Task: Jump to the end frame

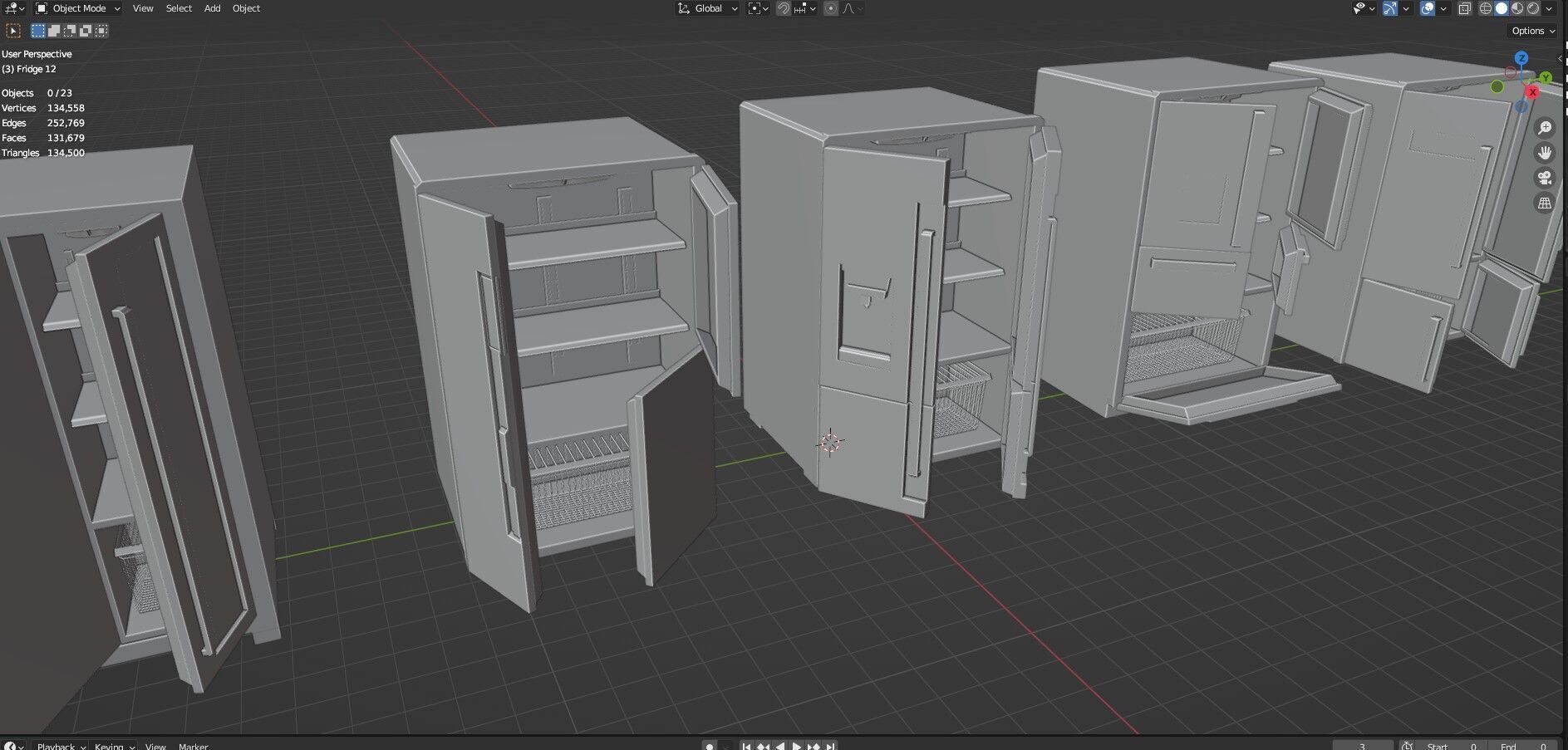Action: pos(829,746)
